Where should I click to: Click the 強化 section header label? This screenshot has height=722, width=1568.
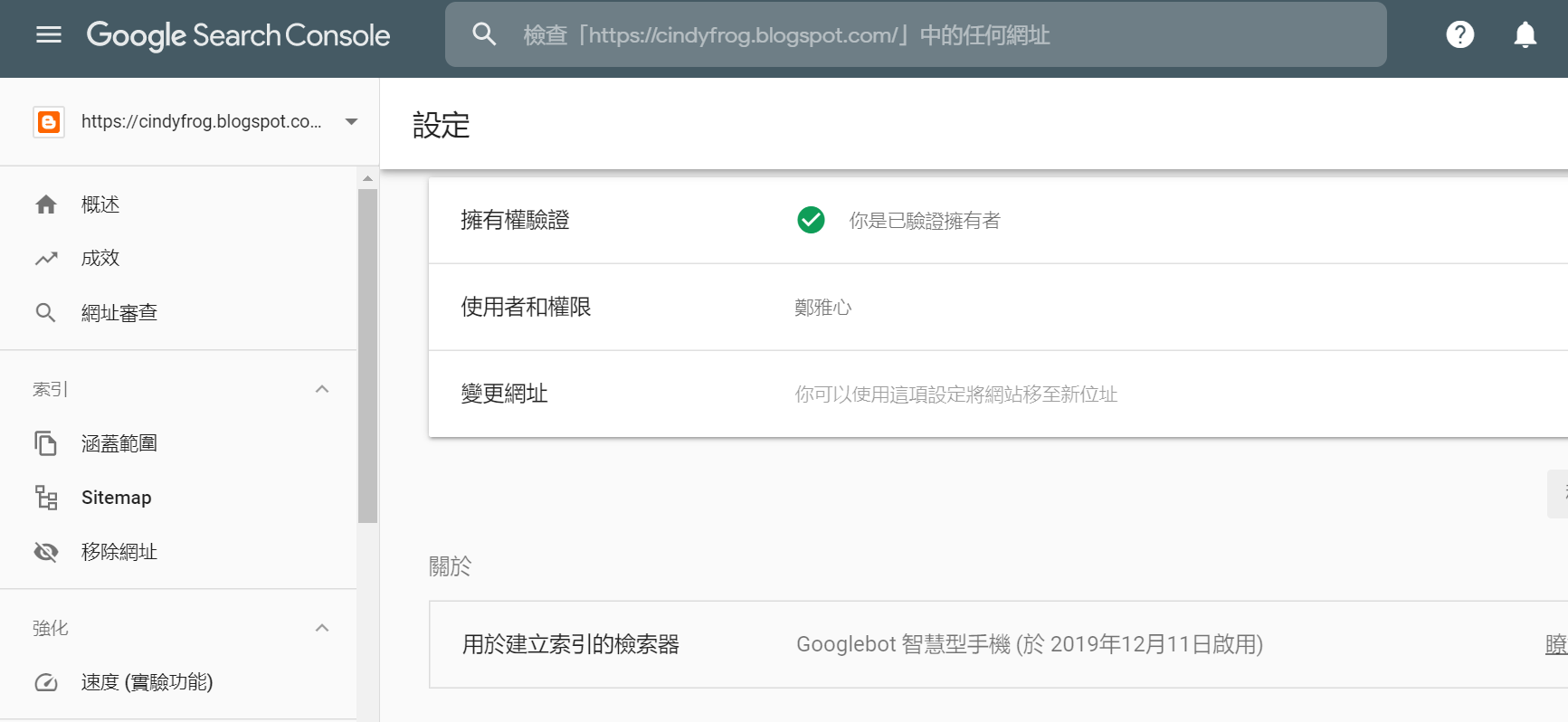click(x=51, y=628)
